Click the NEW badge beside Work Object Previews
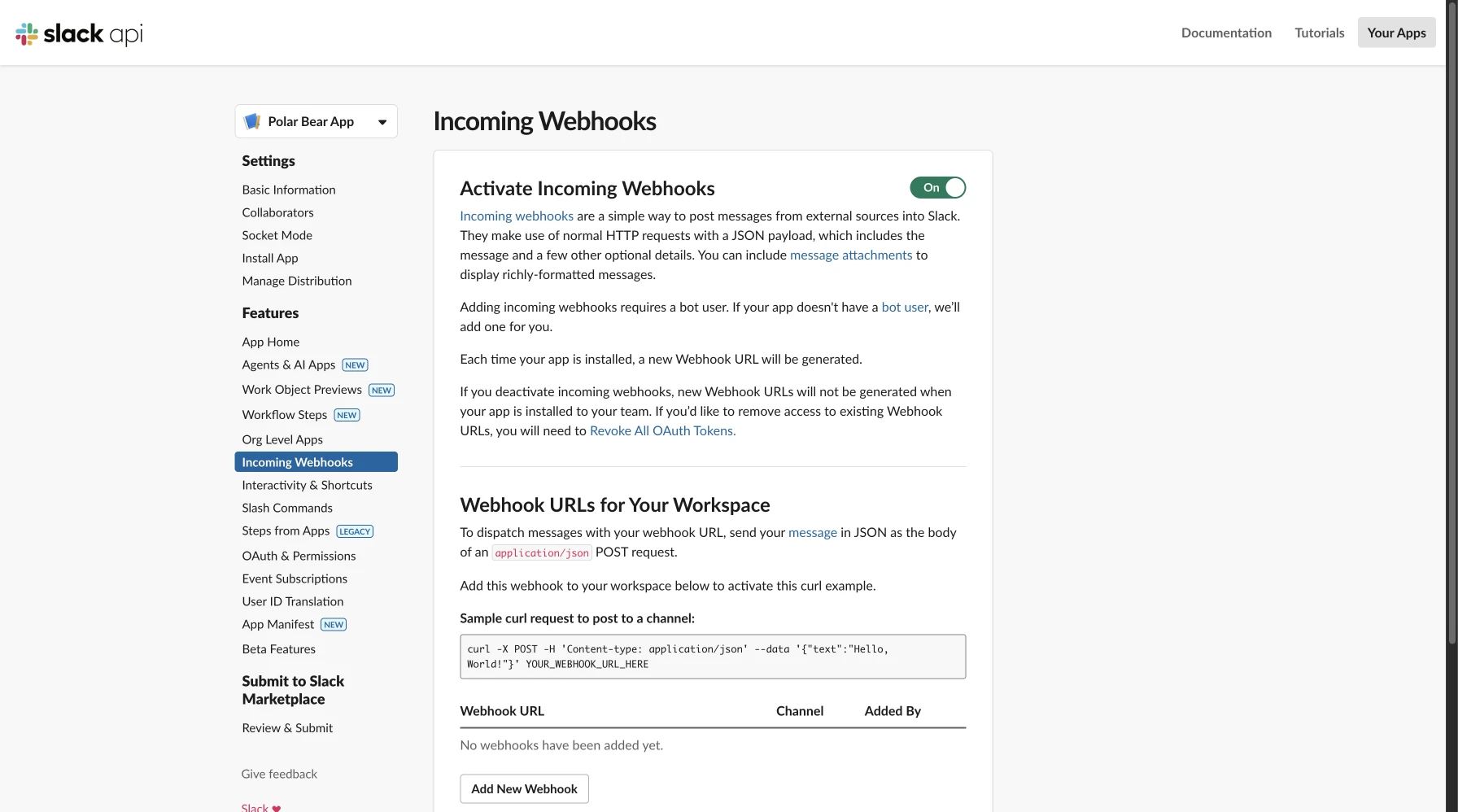 [382, 391]
